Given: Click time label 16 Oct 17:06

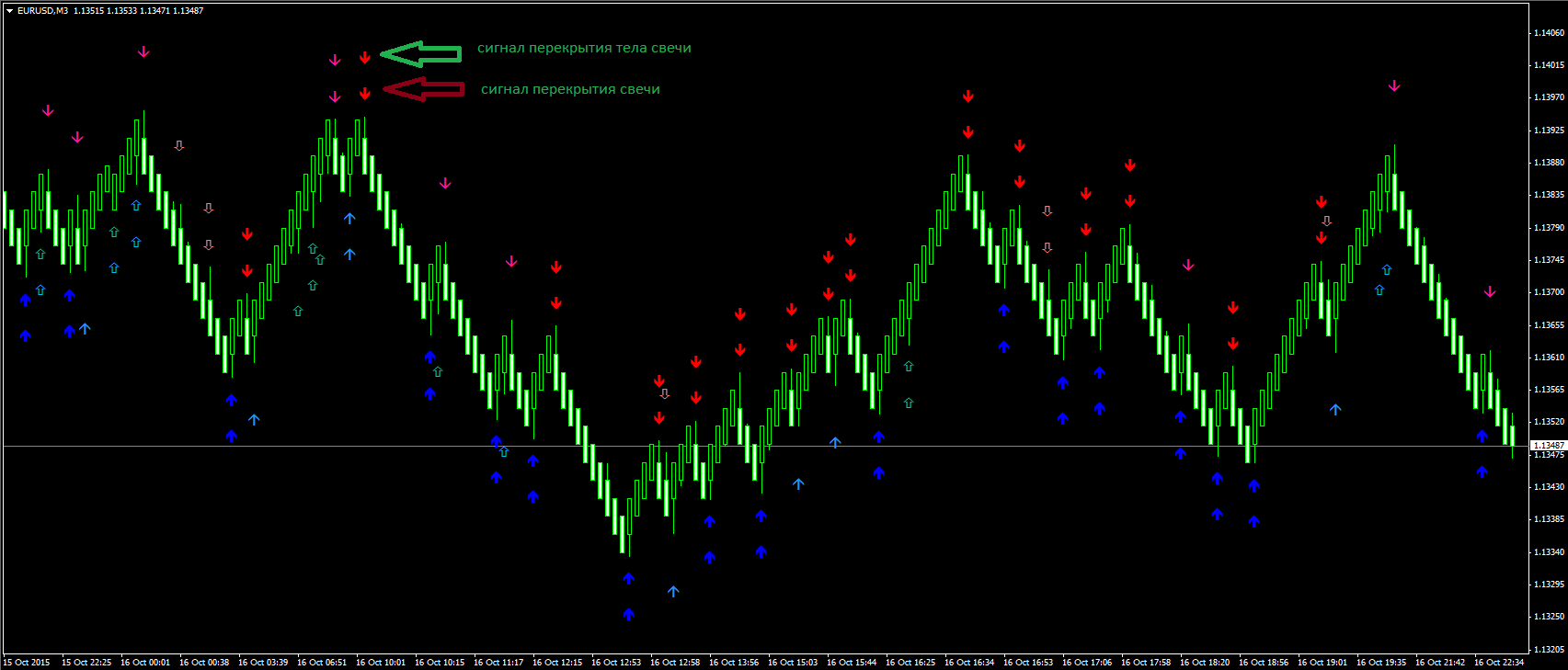Looking at the screenshot, I should pyautogui.click(x=1087, y=663).
